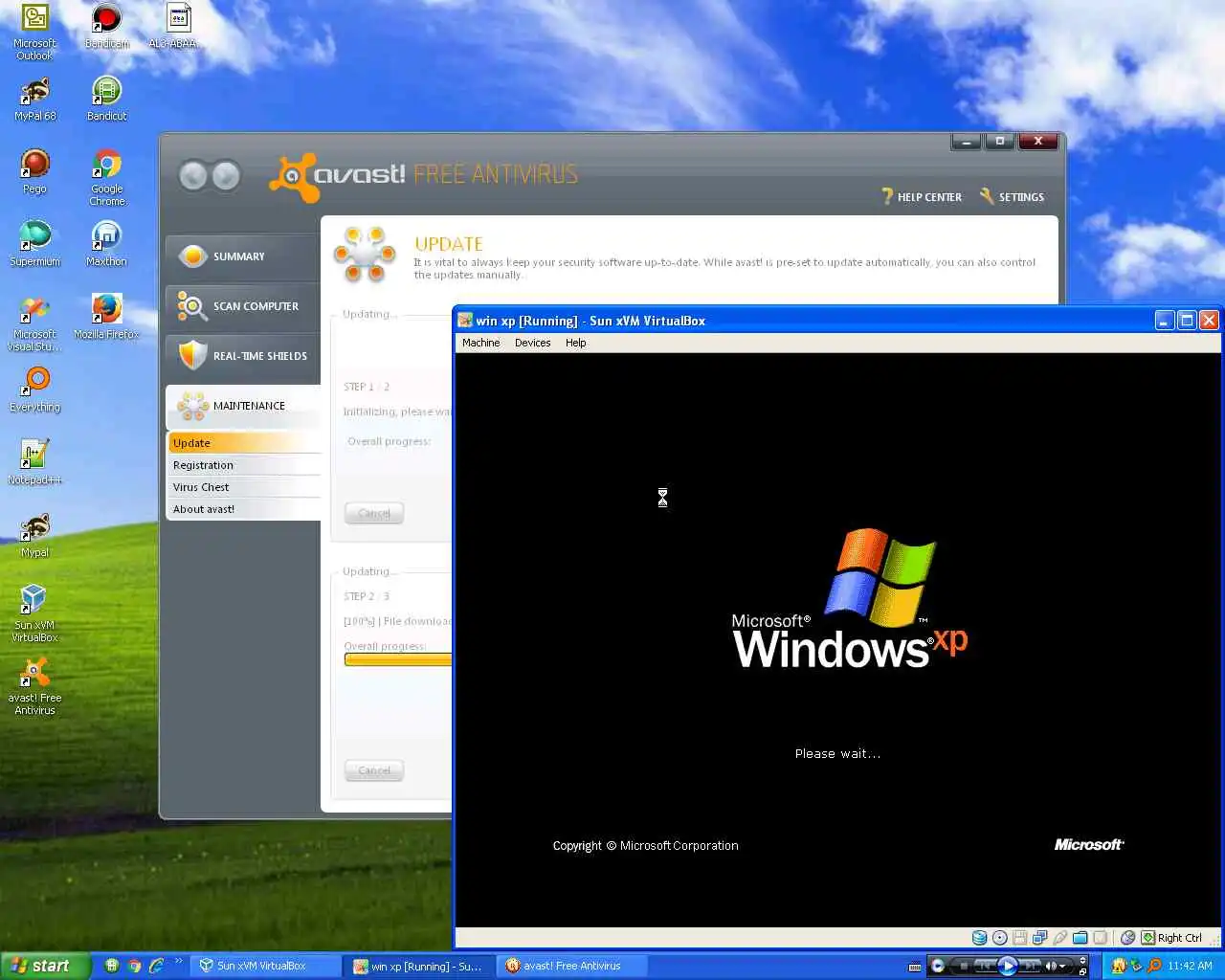The height and width of the screenshot is (980, 1225).
Task: Click the avast back navigation arrow
Action: pyautogui.click(x=193, y=176)
